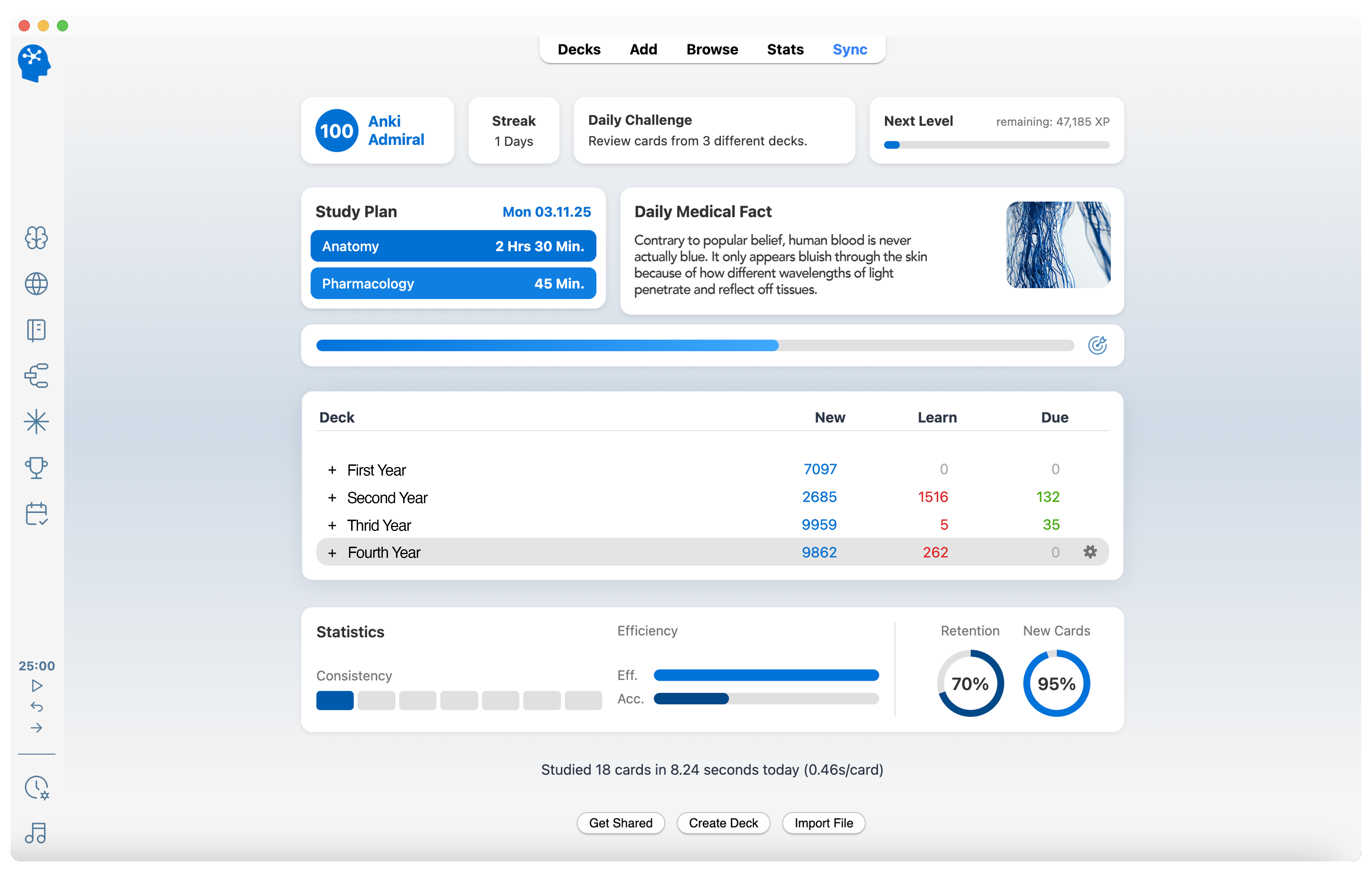This screenshot has width=1372, height=873.
Task: Open the Browse tab
Action: (712, 50)
